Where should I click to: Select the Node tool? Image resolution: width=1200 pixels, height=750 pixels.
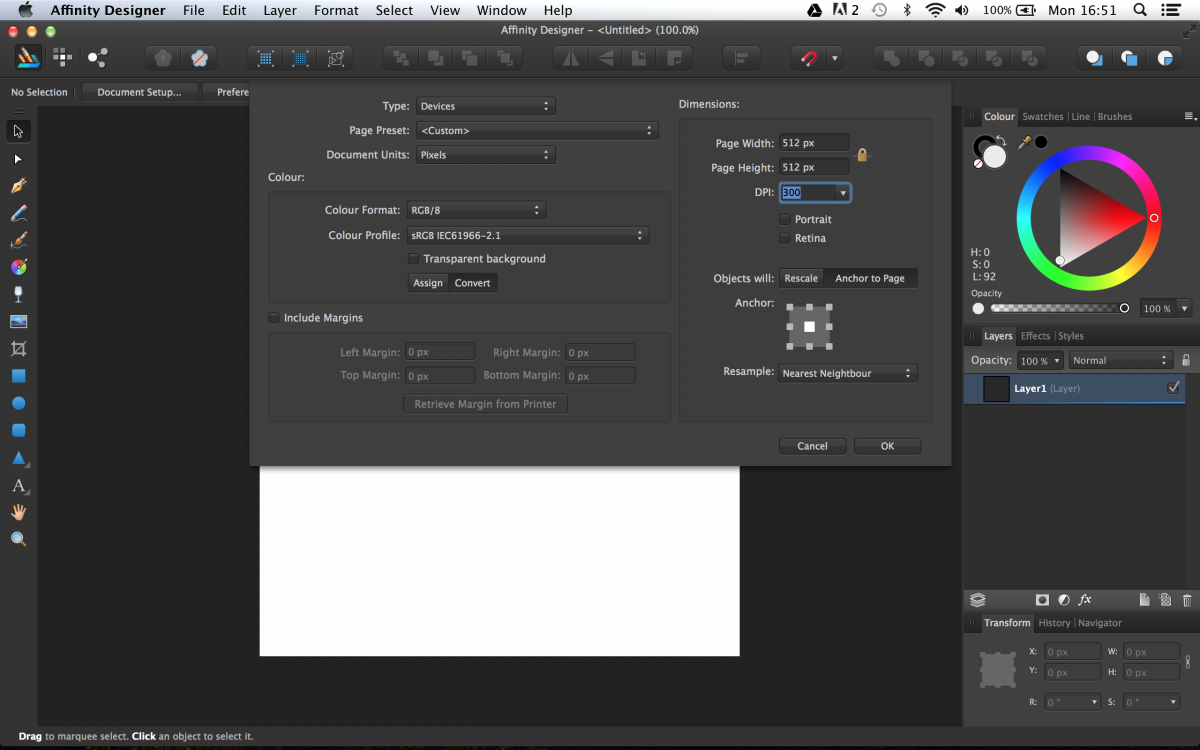tap(18, 159)
